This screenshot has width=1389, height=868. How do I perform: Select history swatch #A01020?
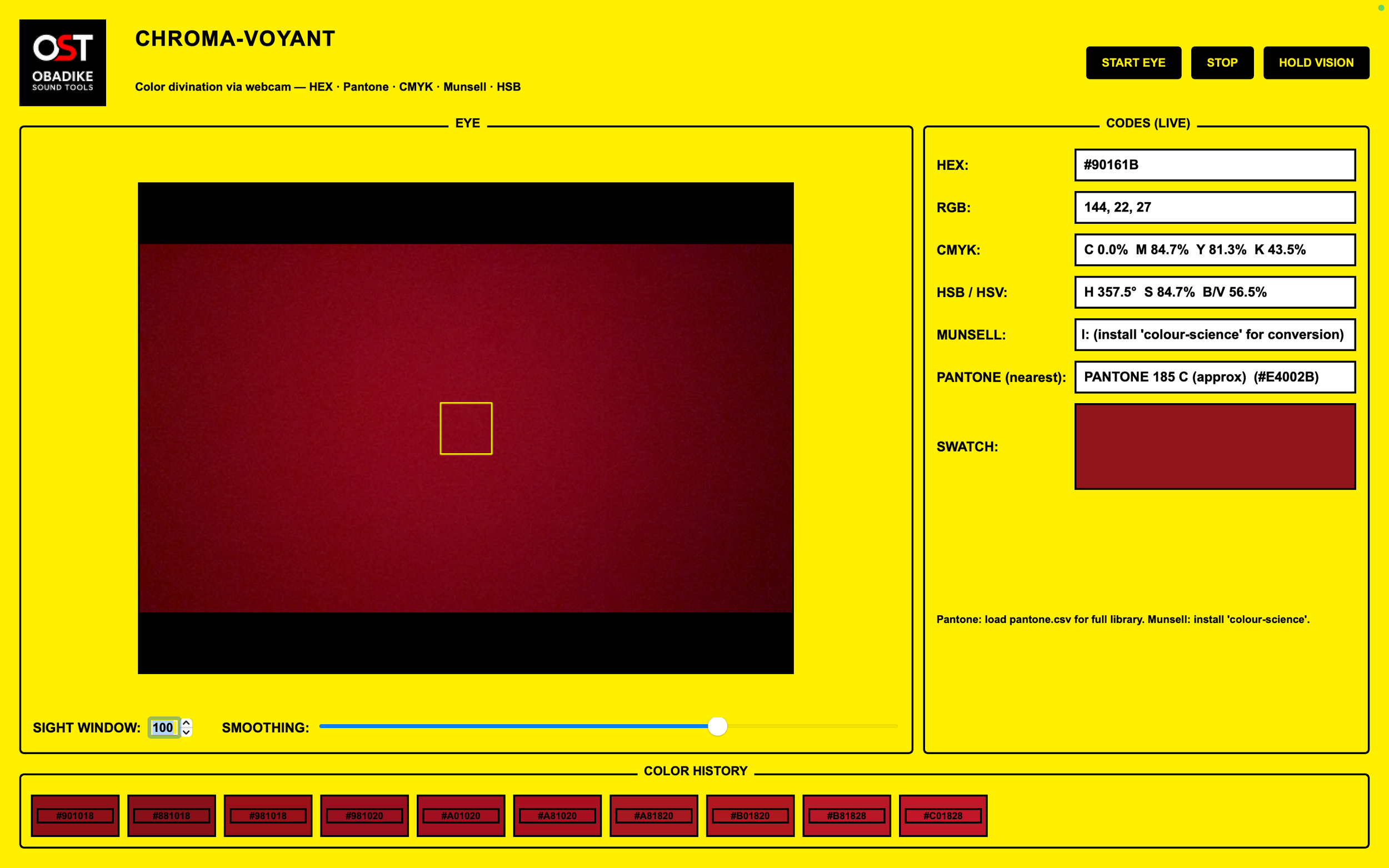tap(461, 815)
